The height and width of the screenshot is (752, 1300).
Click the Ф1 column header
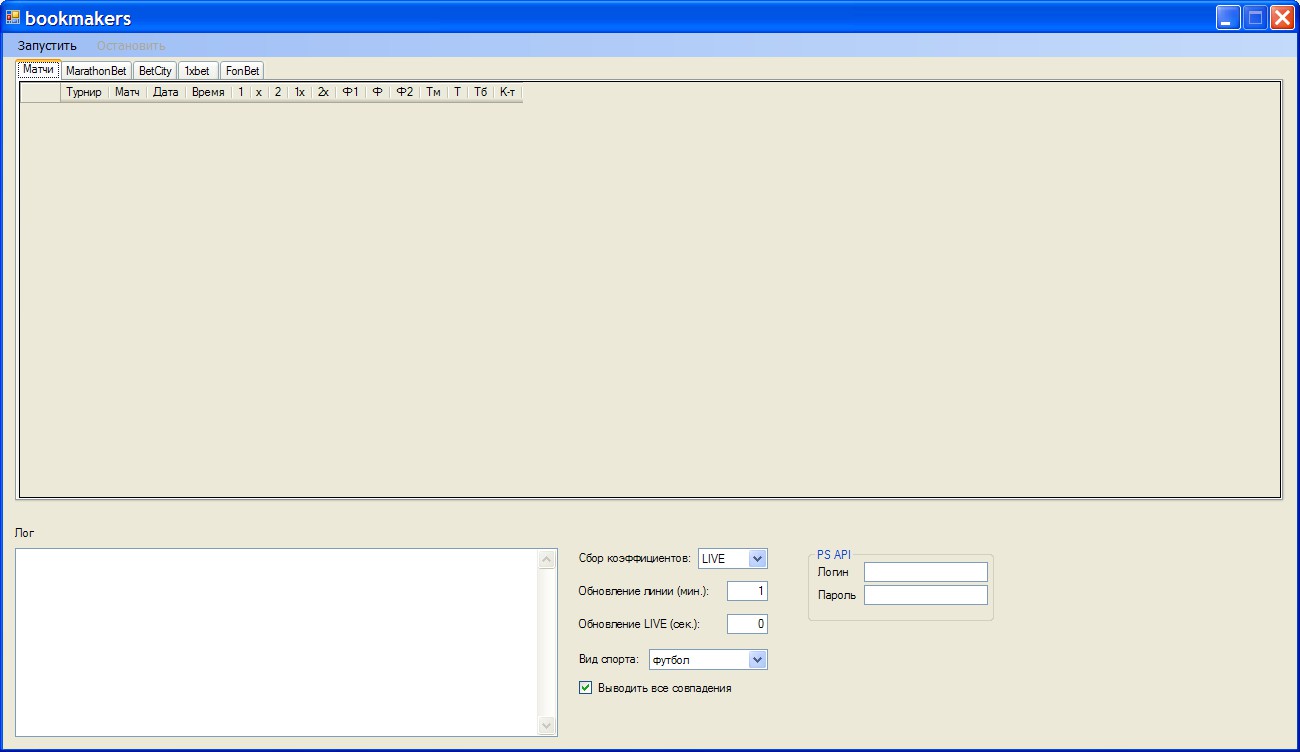(350, 92)
